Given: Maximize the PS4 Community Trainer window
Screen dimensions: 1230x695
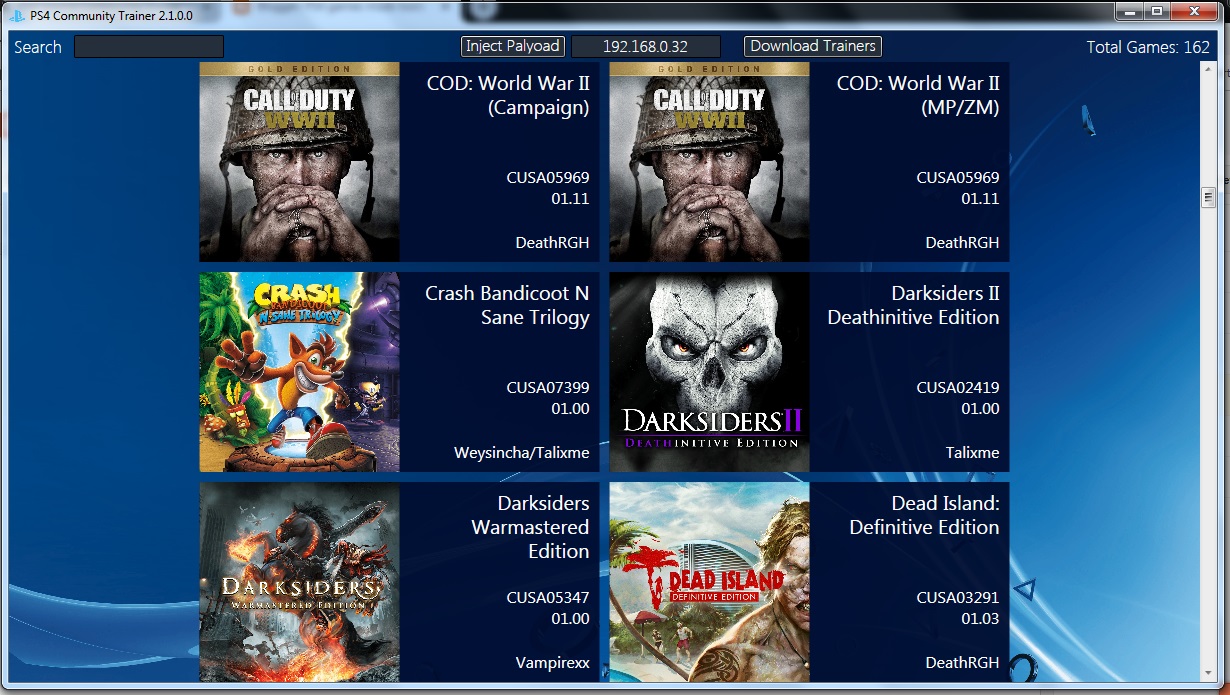Looking at the screenshot, I should pyautogui.click(x=1156, y=11).
